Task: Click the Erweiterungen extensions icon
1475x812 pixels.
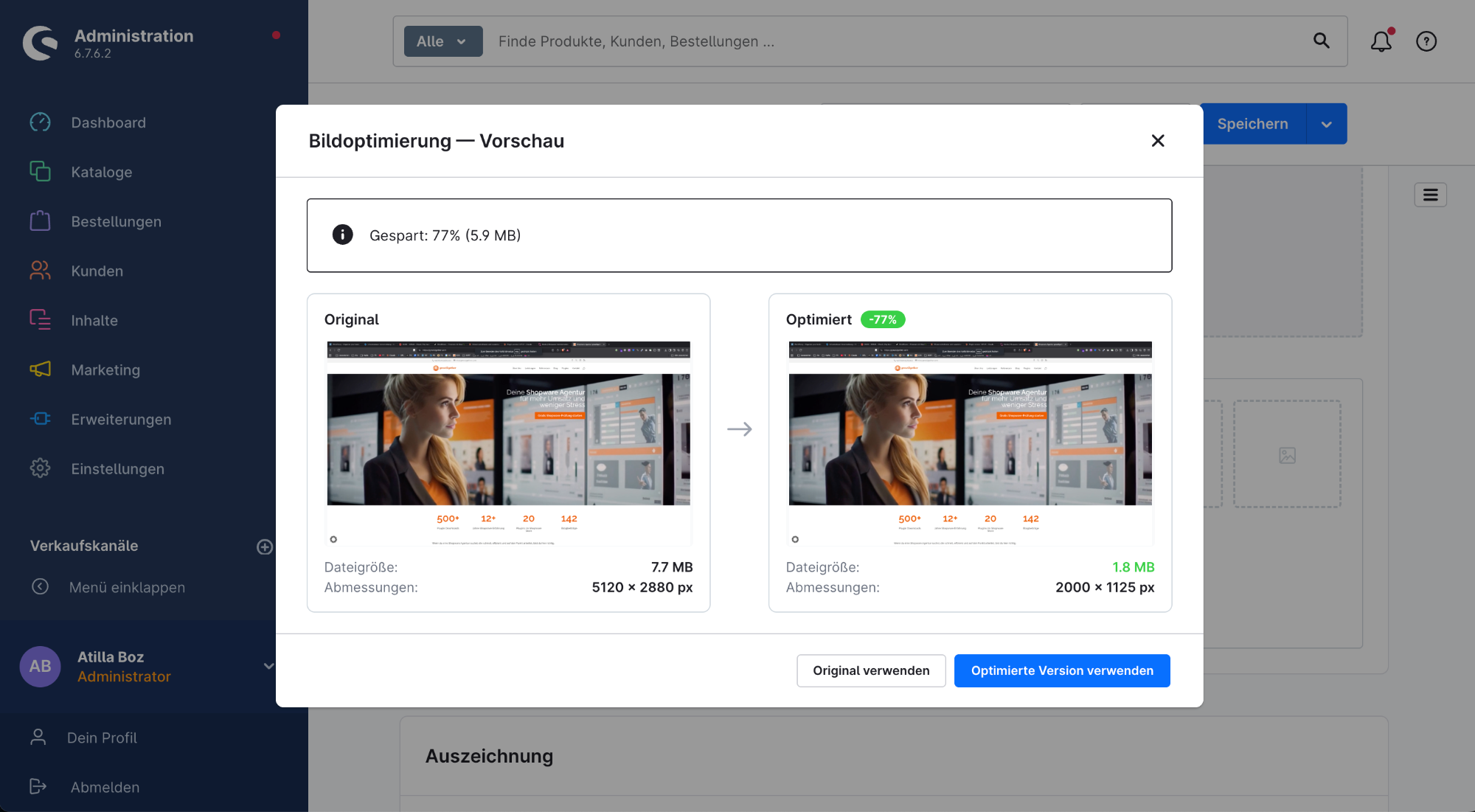Action: tap(40, 419)
